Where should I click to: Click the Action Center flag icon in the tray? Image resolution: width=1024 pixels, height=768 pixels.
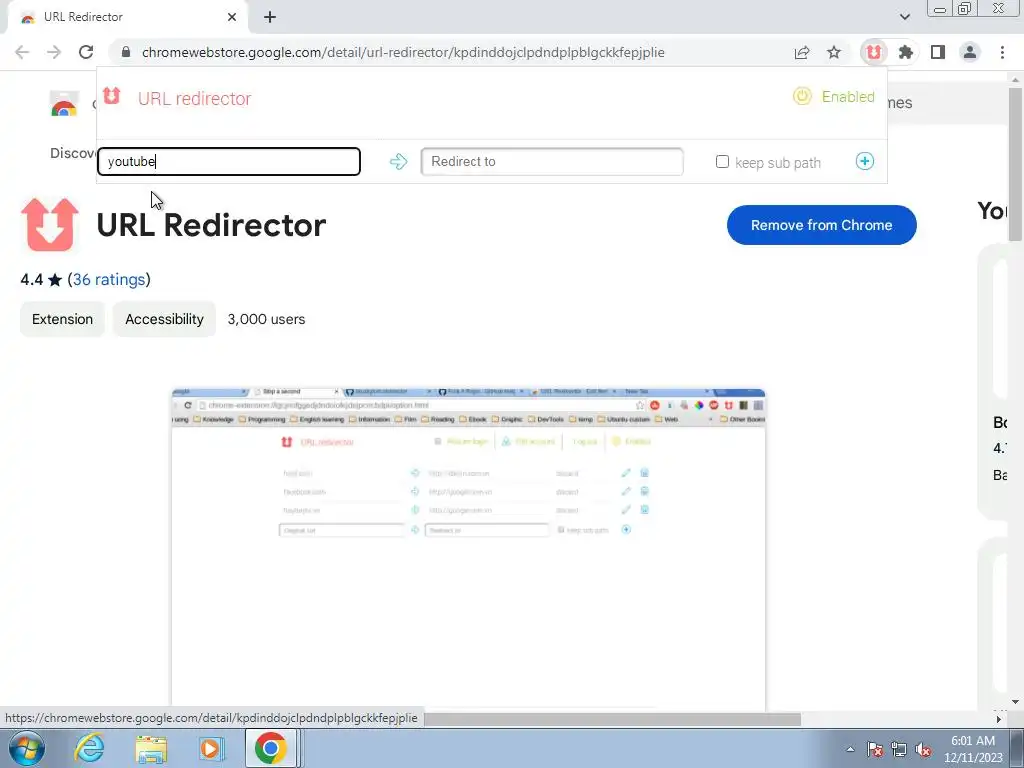tap(874, 749)
